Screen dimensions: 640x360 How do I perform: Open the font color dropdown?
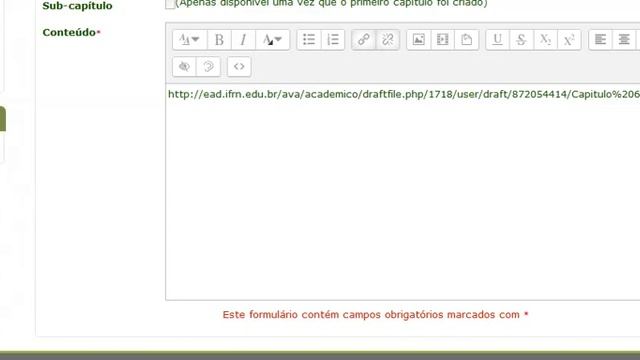click(x=272, y=40)
